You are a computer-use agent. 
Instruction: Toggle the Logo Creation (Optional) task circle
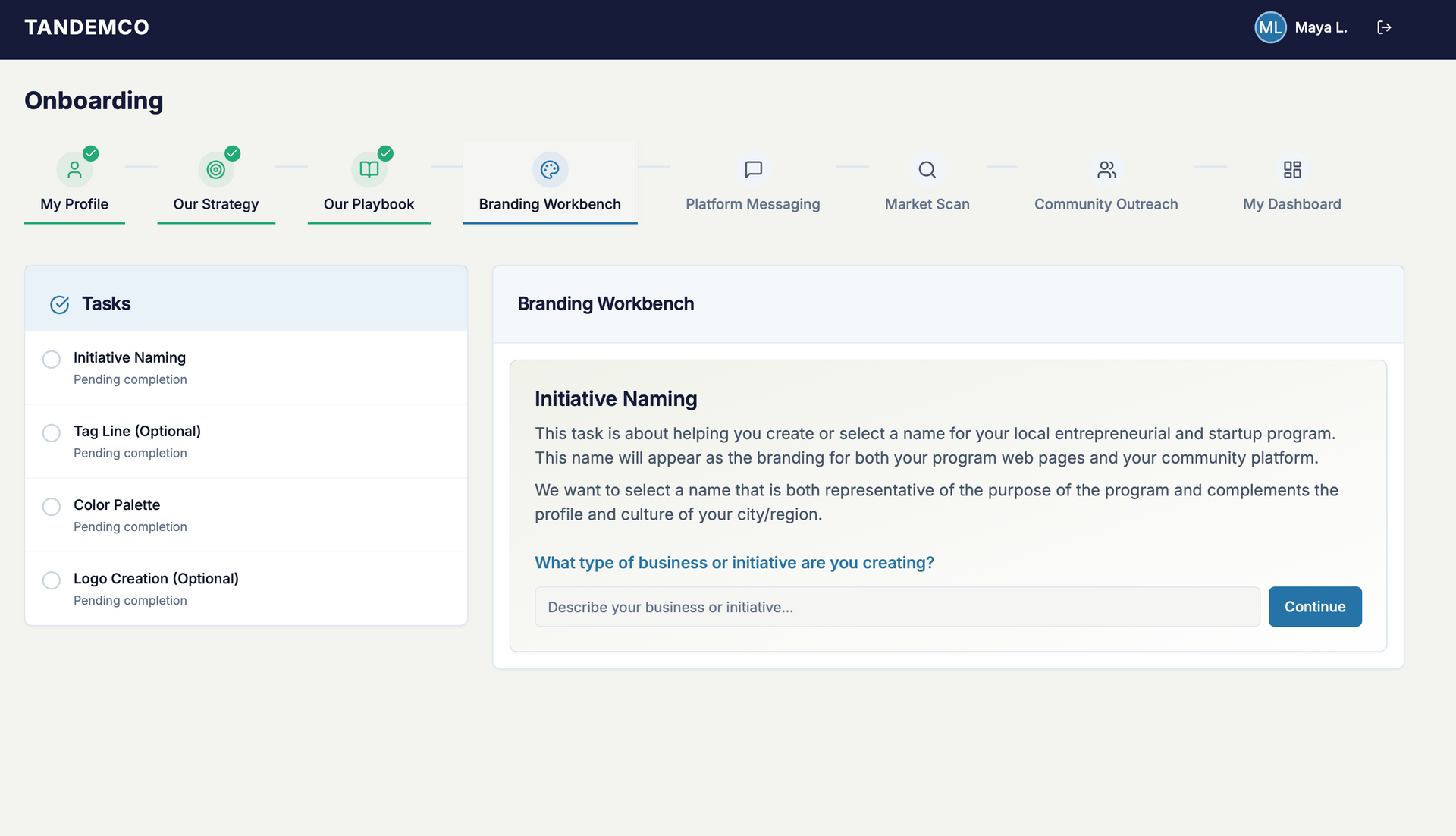(52, 580)
